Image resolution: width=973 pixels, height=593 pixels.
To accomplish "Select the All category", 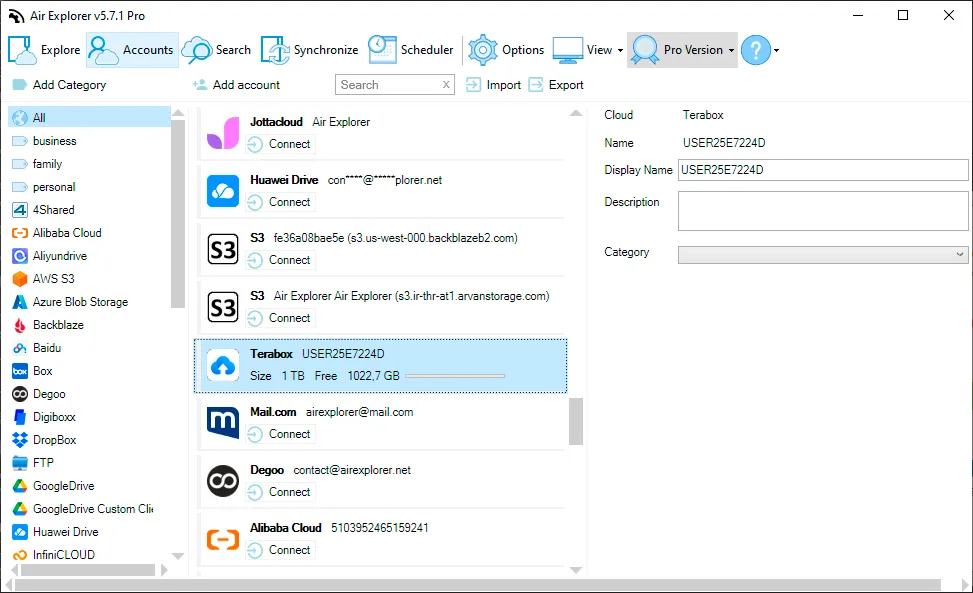I will [89, 117].
